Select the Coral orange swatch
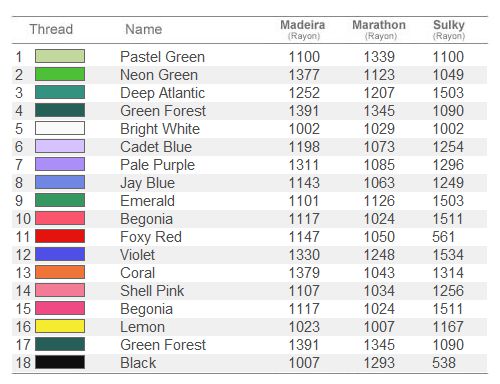Viewport: 500px width, 384px height. (60, 272)
